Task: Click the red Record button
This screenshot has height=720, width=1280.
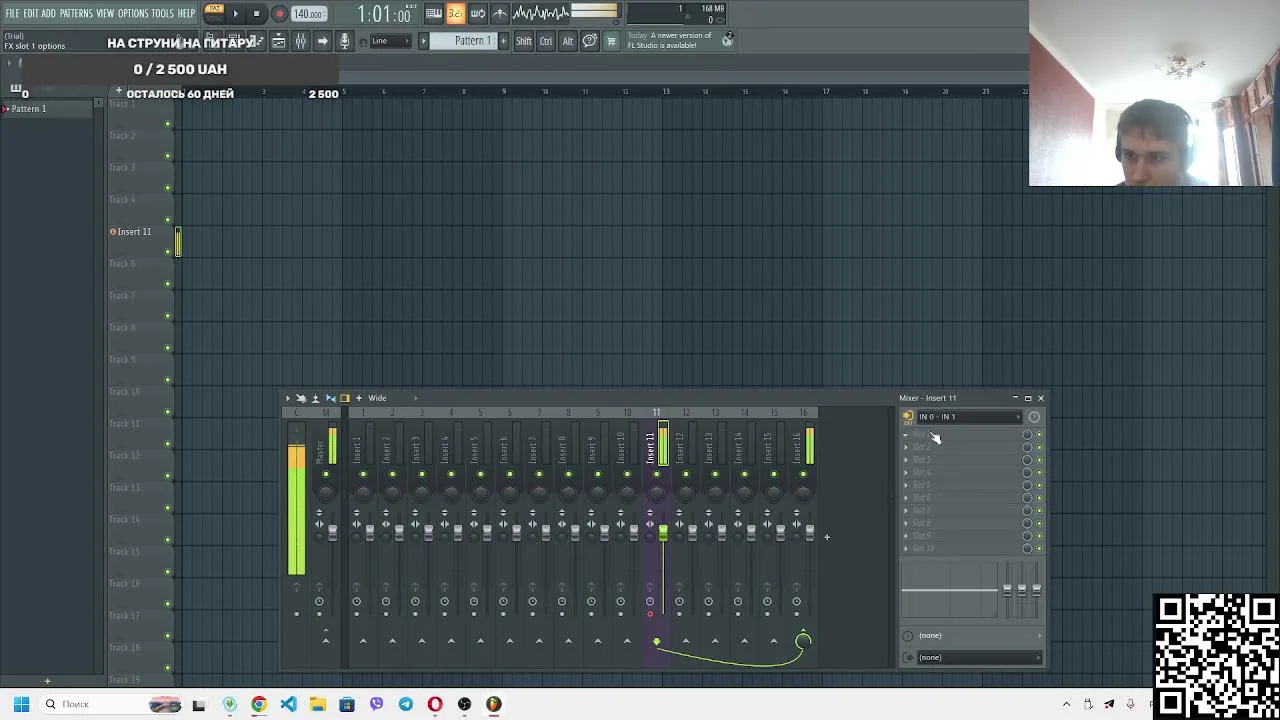Action: click(x=279, y=14)
